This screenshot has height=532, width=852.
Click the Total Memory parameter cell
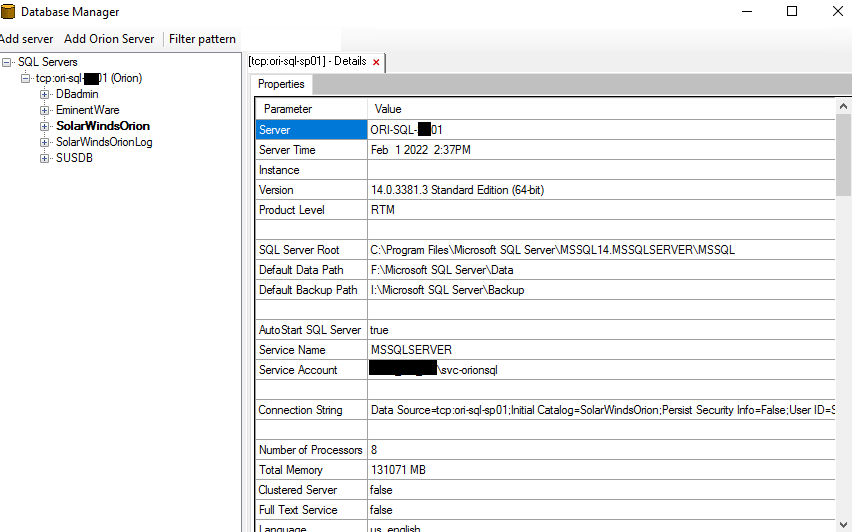pos(311,470)
